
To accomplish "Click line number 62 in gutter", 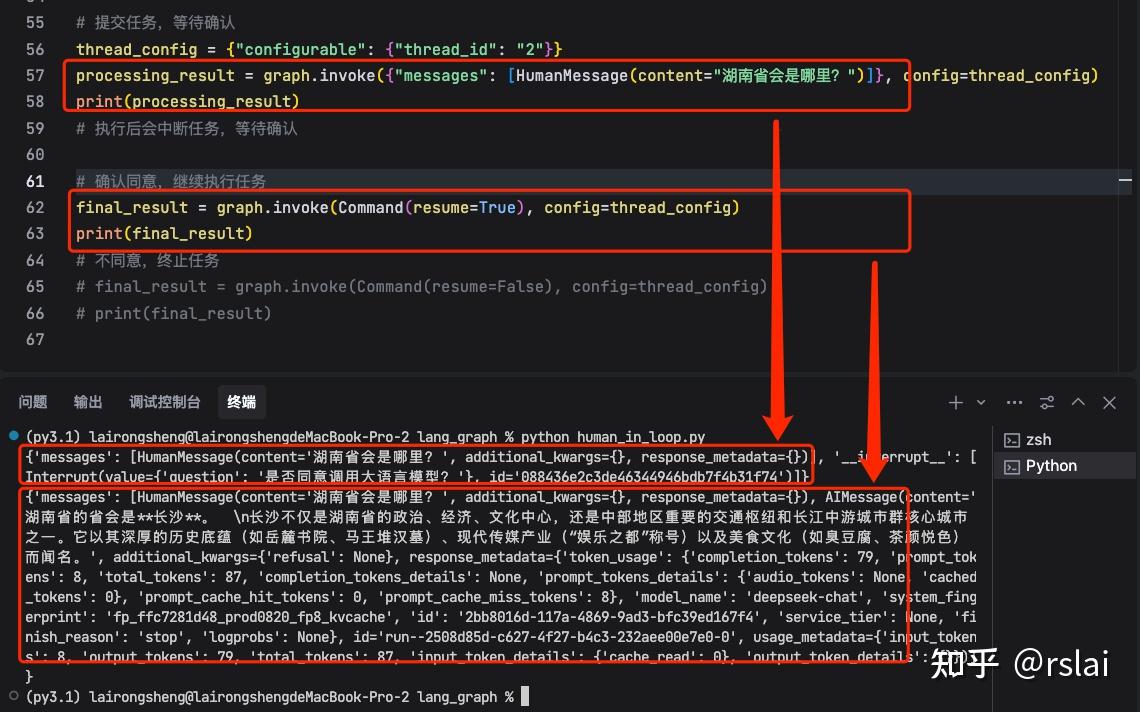I will coord(35,207).
